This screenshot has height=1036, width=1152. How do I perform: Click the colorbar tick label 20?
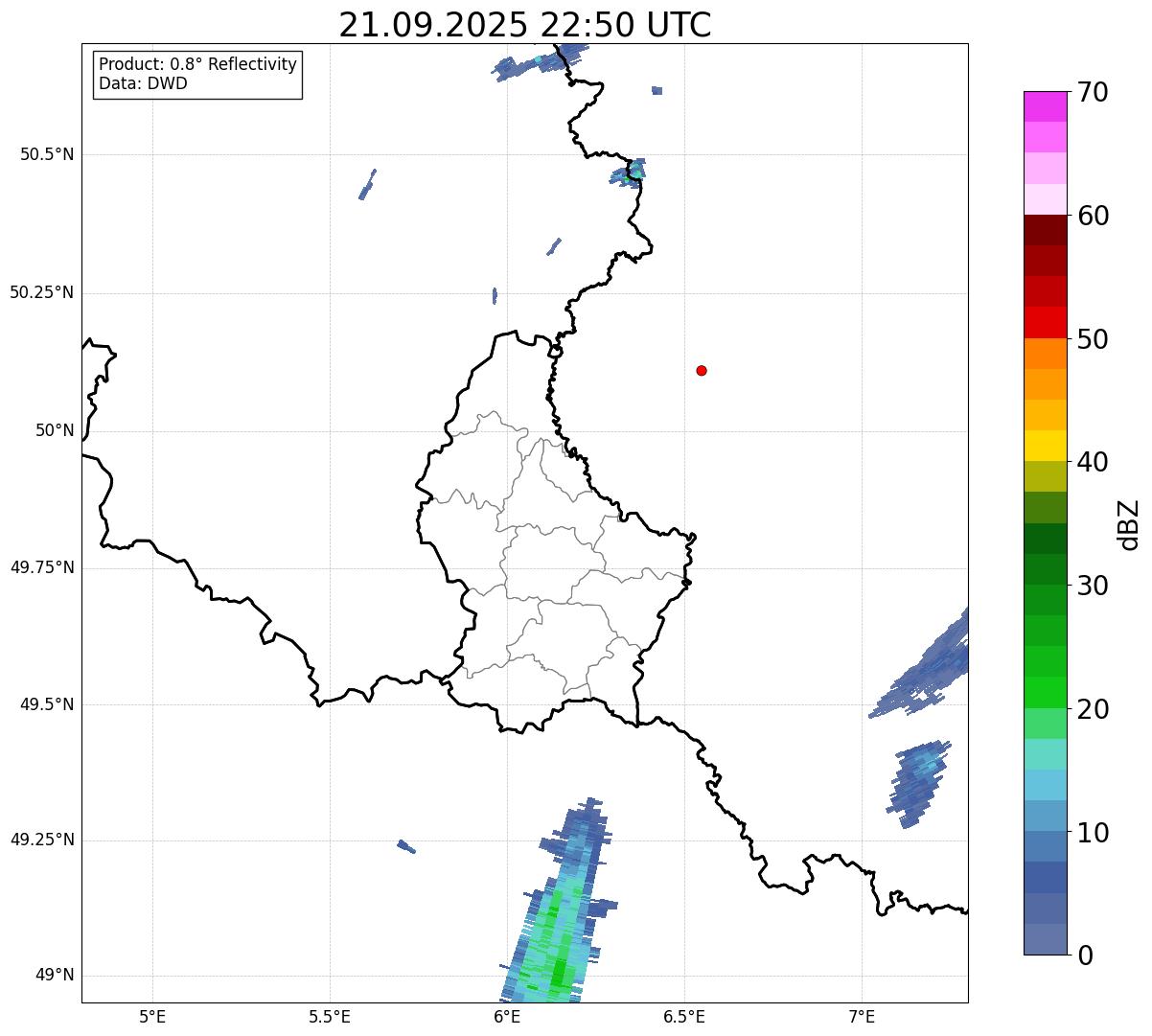pyautogui.click(x=1093, y=709)
